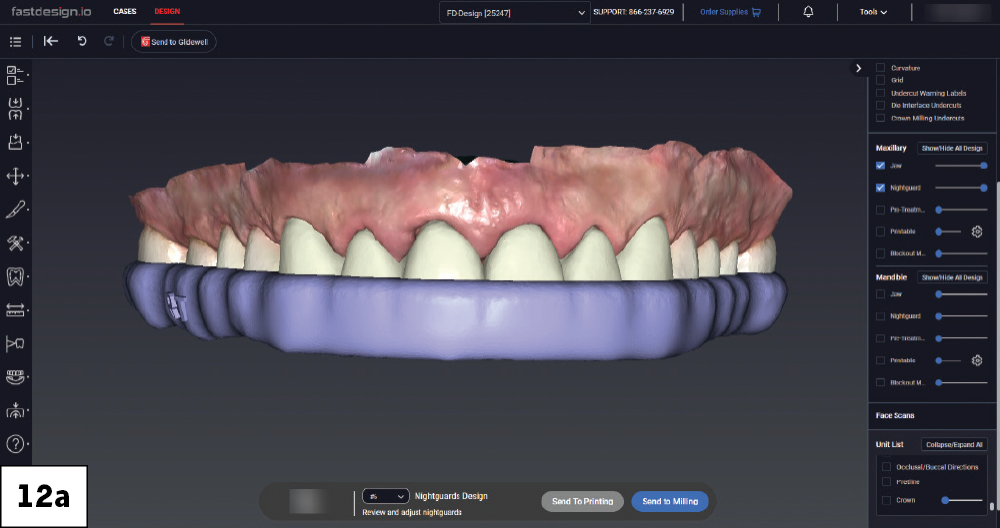1000x528 pixels.
Task: Toggle Crown Milling Undercuts checkbox
Action: tap(880, 118)
